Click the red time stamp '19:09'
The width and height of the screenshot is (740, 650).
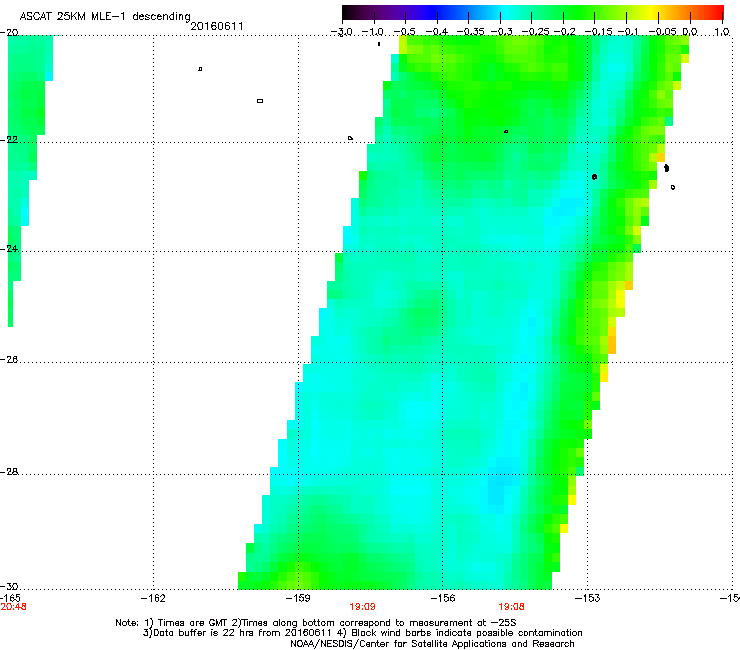tap(362, 607)
